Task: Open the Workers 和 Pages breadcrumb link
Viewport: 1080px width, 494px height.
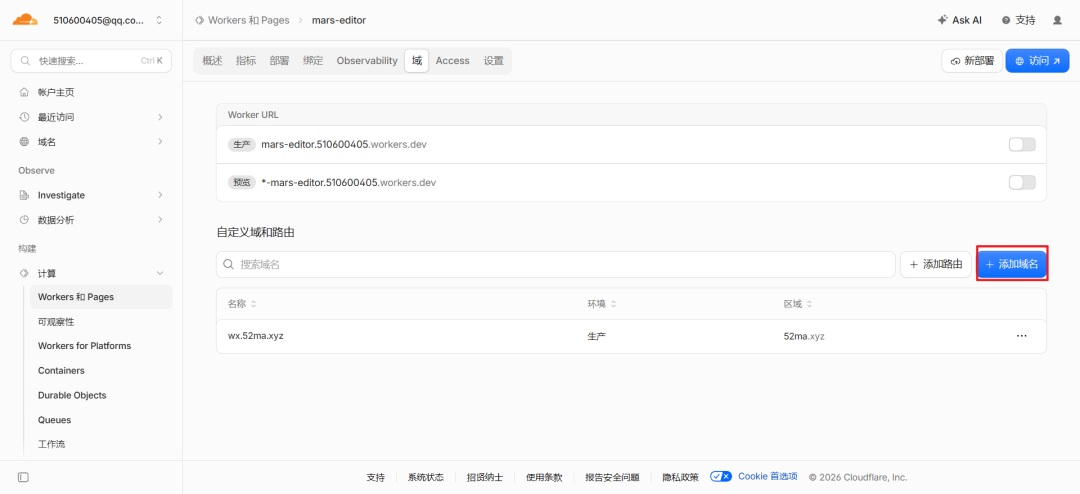Action: 248,21
